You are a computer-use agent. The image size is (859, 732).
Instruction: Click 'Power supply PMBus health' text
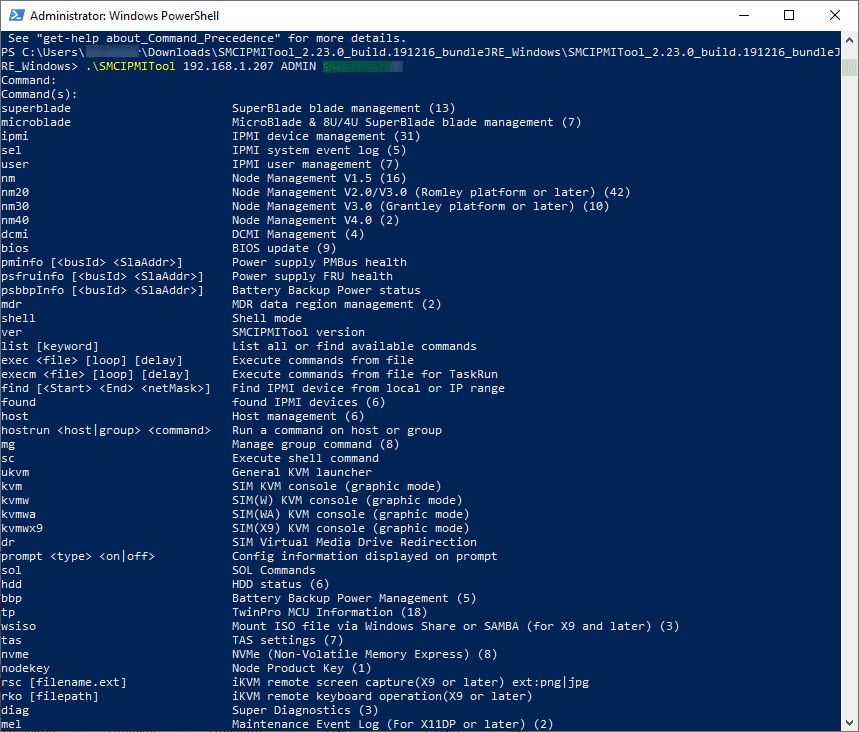pos(319,262)
